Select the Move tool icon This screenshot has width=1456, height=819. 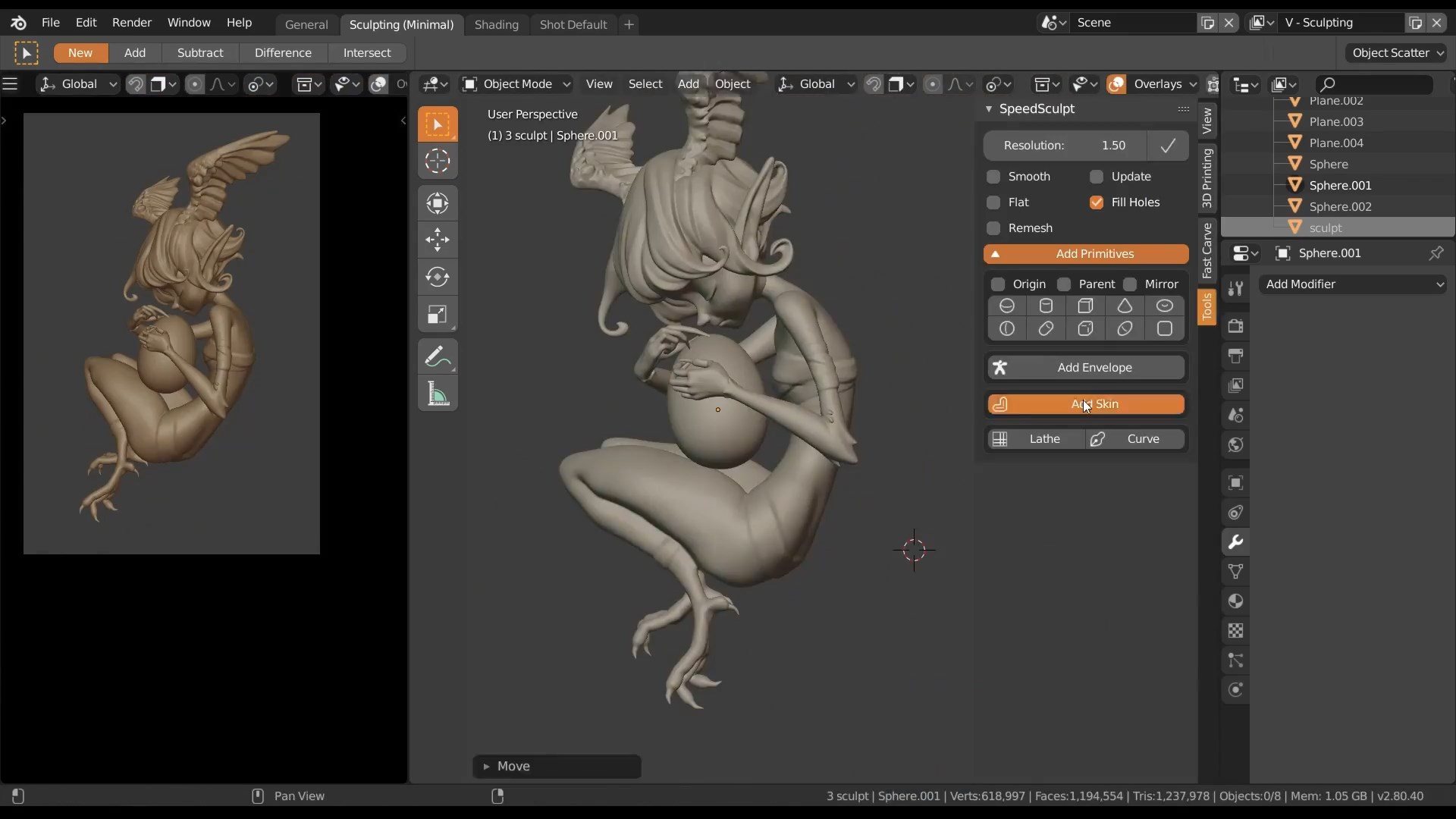point(438,240)
